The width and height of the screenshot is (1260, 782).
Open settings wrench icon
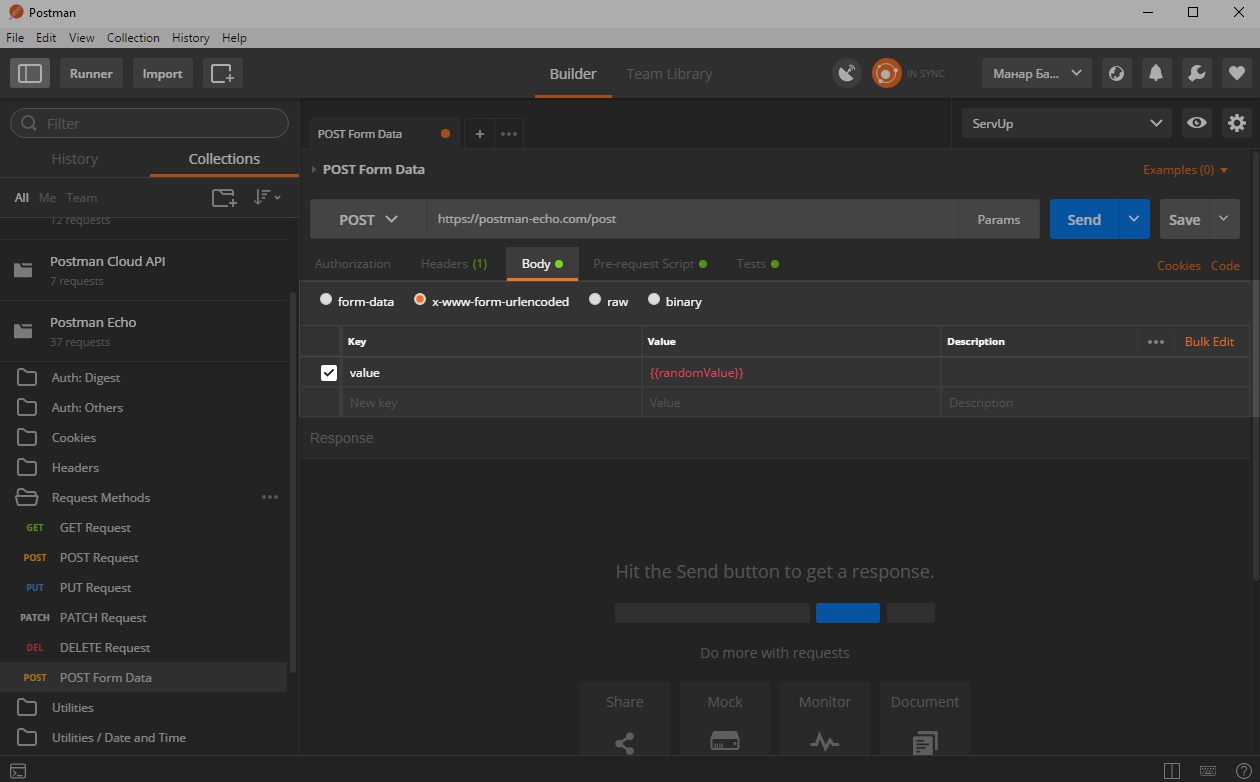click(x=1196, y=73)
